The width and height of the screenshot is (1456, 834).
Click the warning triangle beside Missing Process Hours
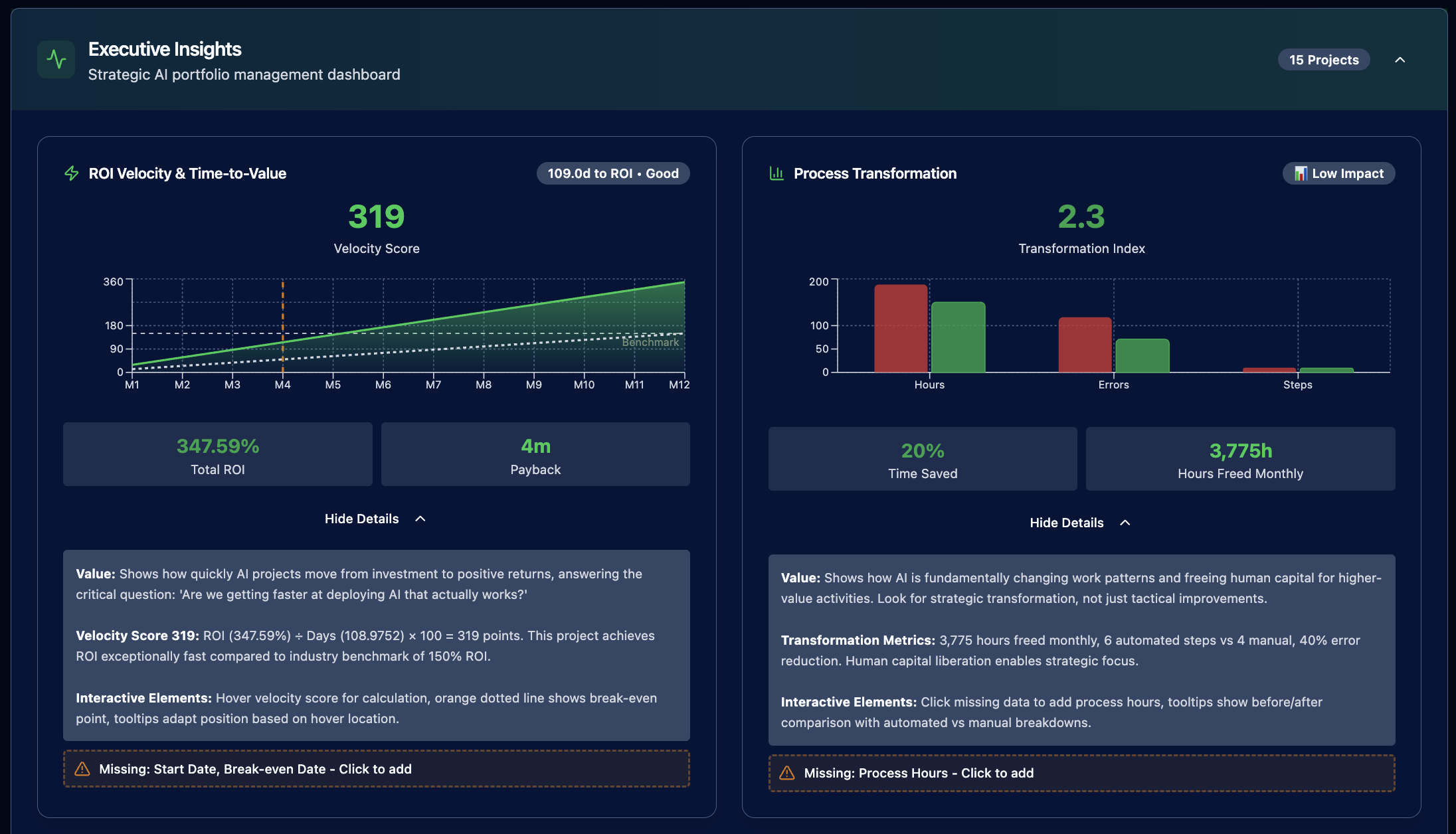(x=788, y=773)
